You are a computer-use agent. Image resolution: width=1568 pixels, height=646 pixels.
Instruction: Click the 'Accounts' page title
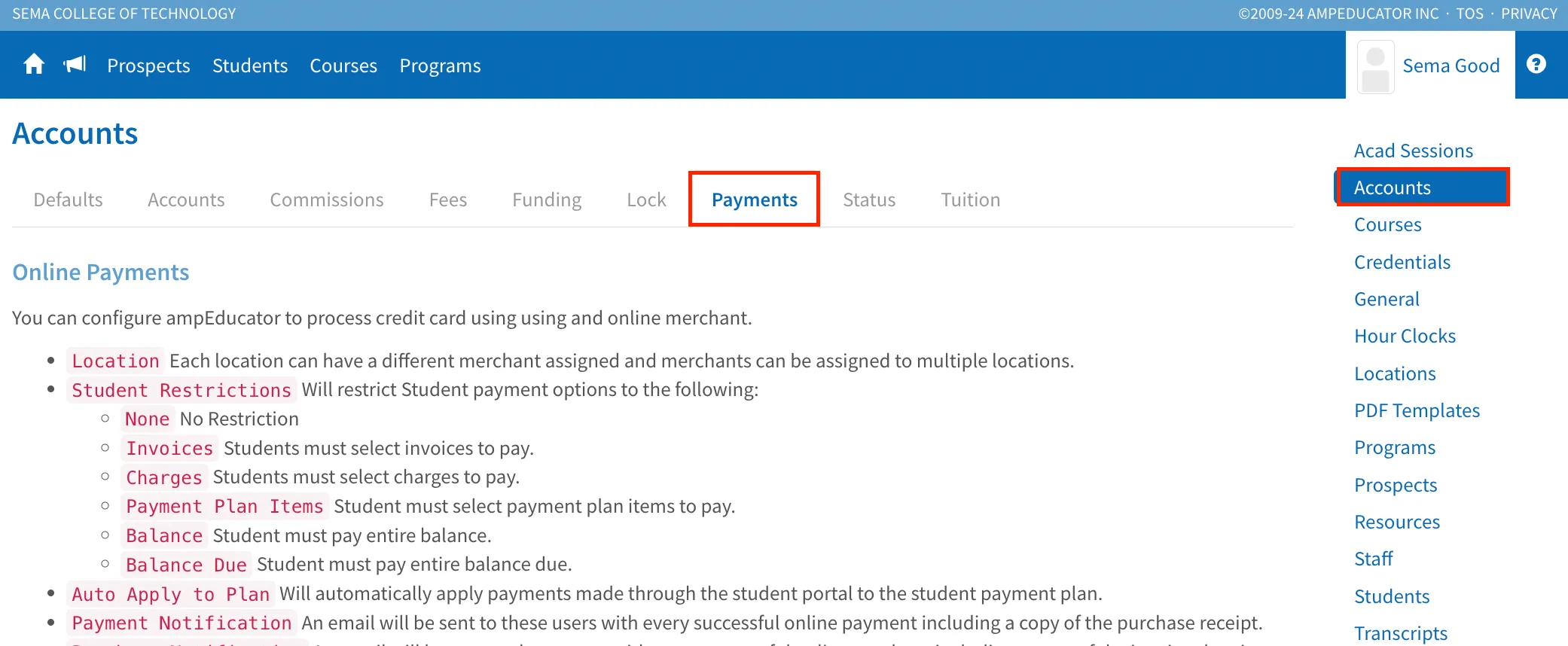coord(75,133)
